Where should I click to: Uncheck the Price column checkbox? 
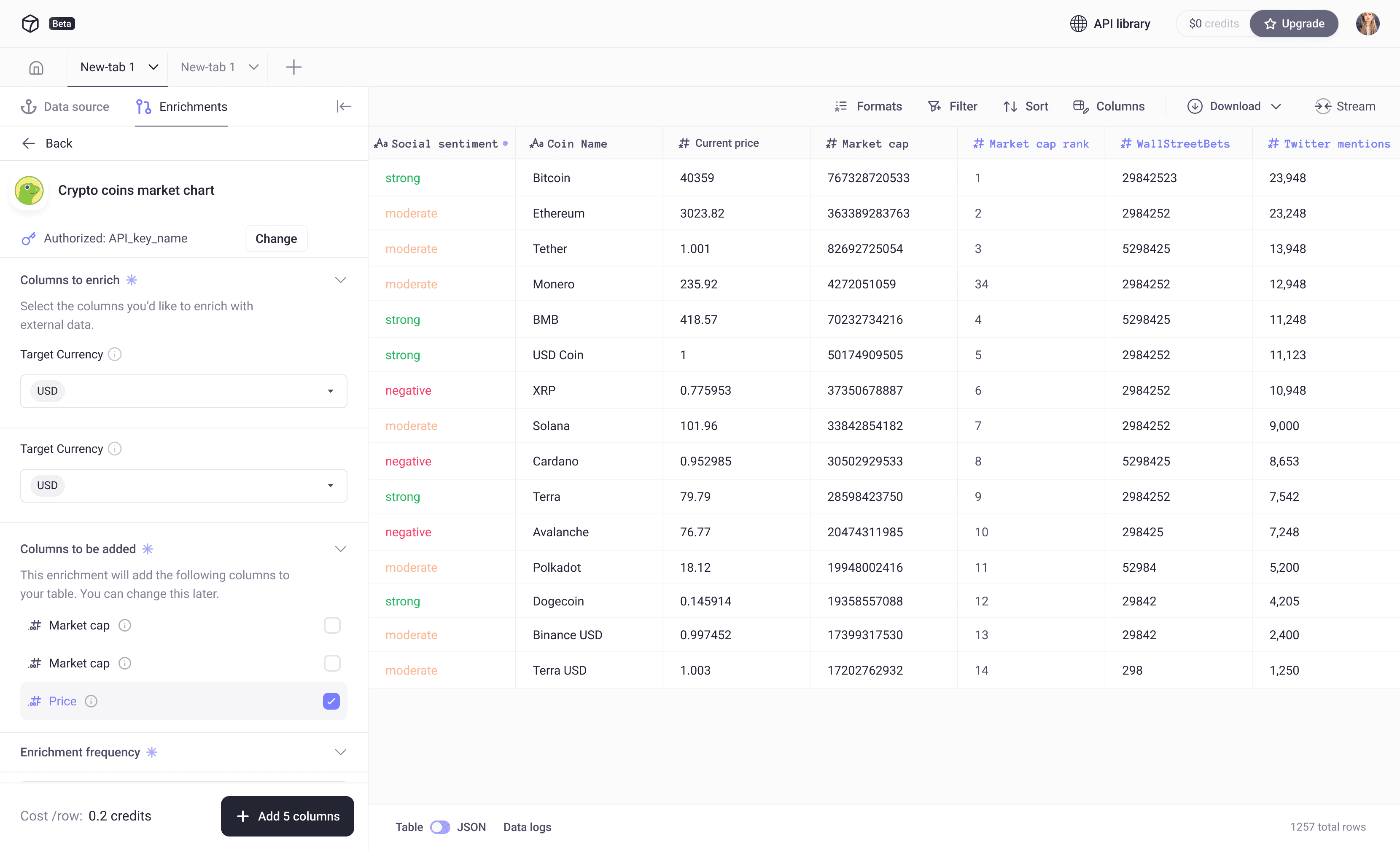[331, 701]
